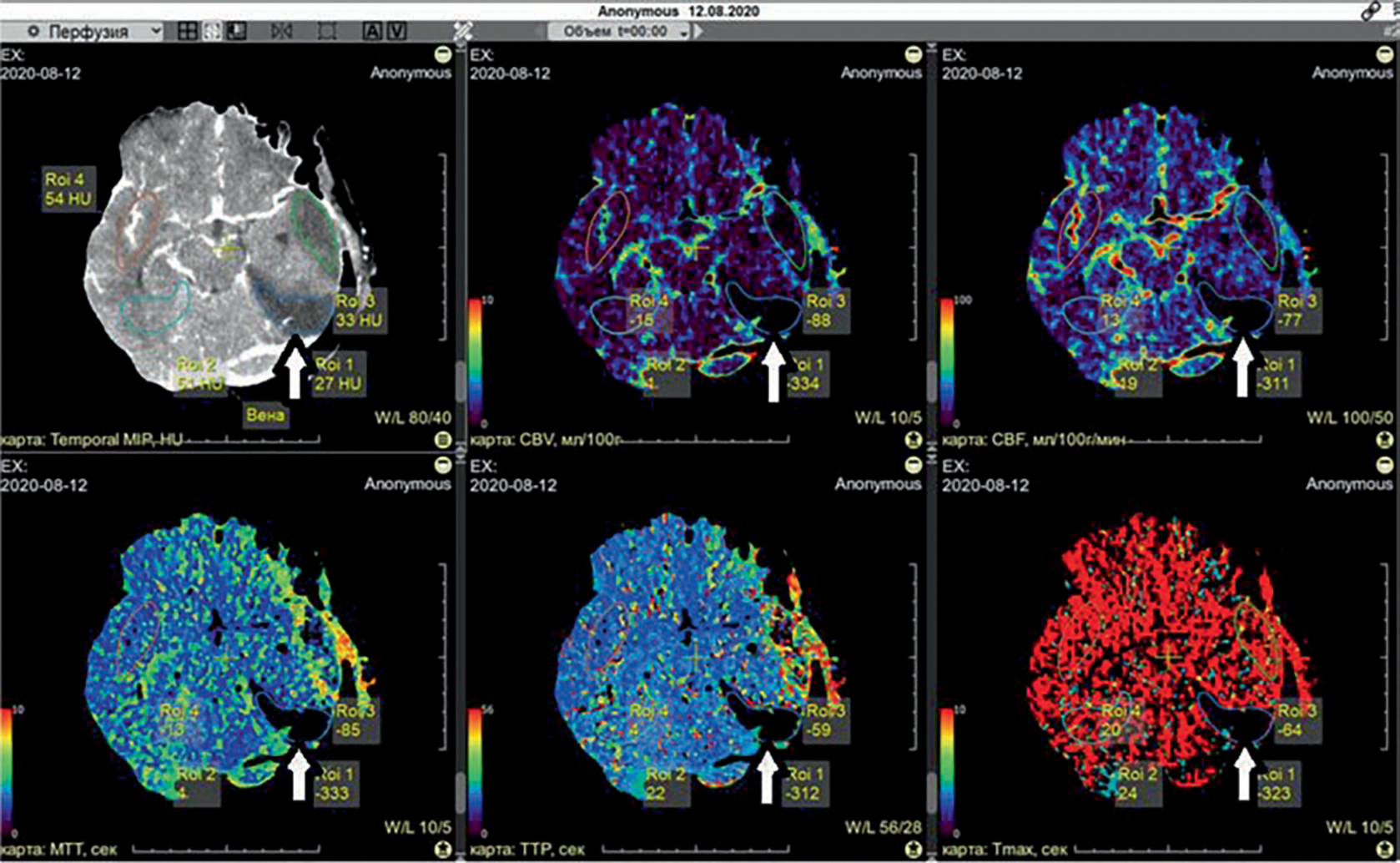Viewport: 1400px width, 863px height.
Task: Click the corner icon in MTT panel
Action: [443, 850]
